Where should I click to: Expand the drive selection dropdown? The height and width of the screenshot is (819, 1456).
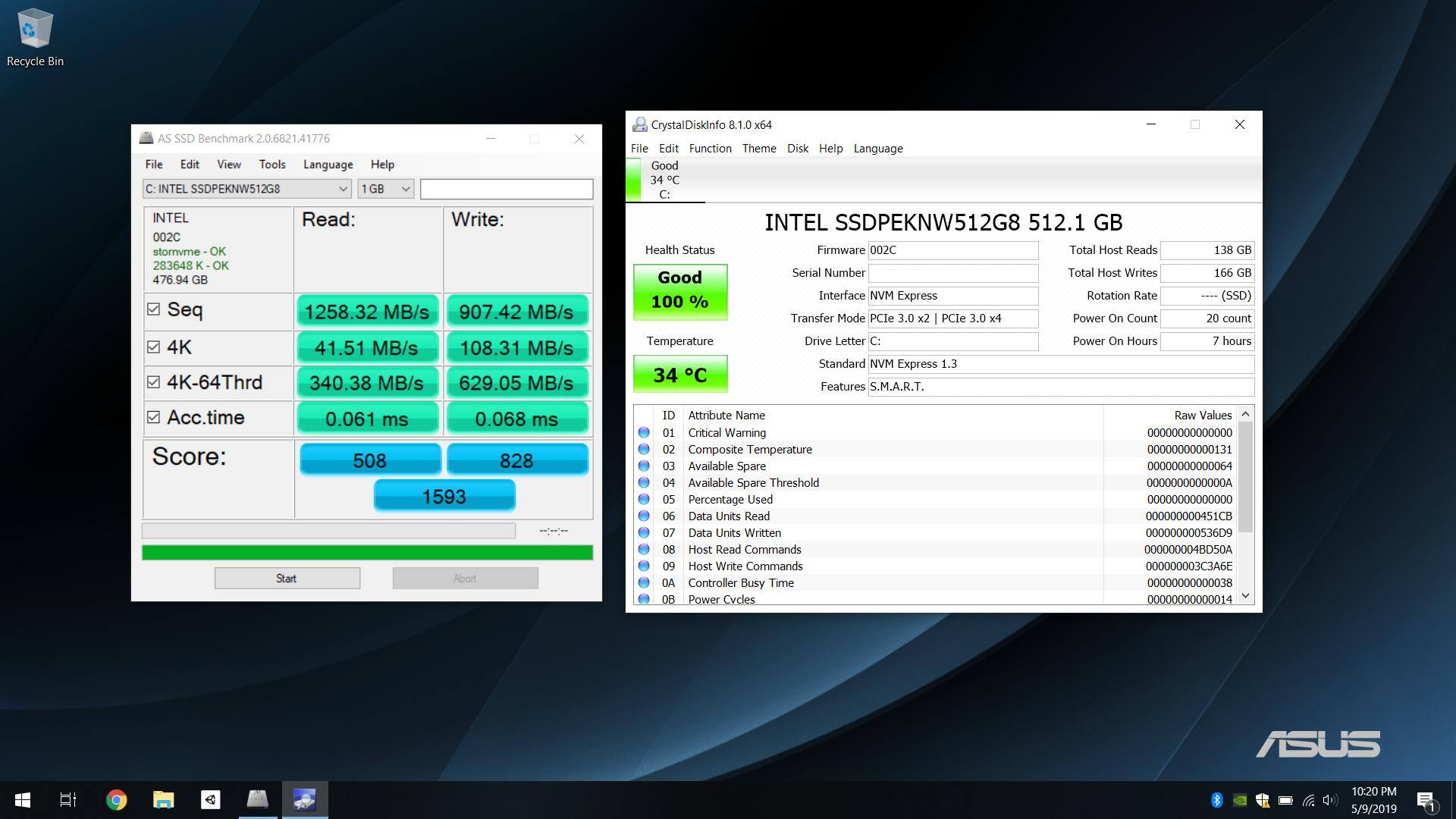coord(343,189)
